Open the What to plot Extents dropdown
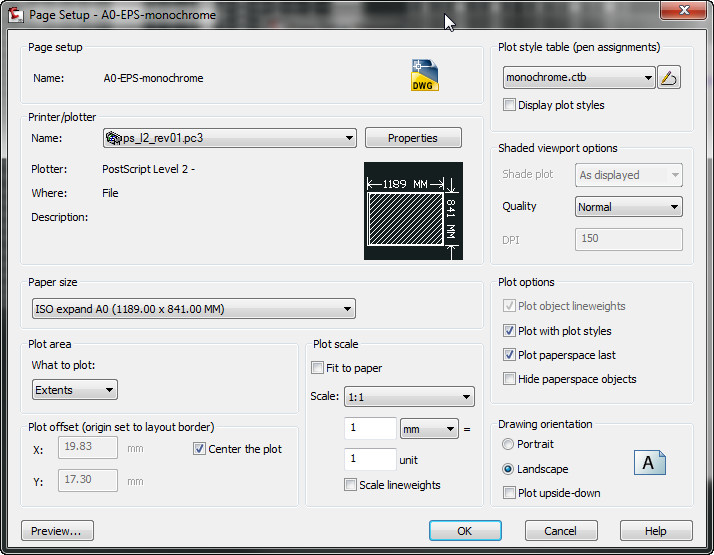Viewport: 714px width, 555px height. [75, 390]
